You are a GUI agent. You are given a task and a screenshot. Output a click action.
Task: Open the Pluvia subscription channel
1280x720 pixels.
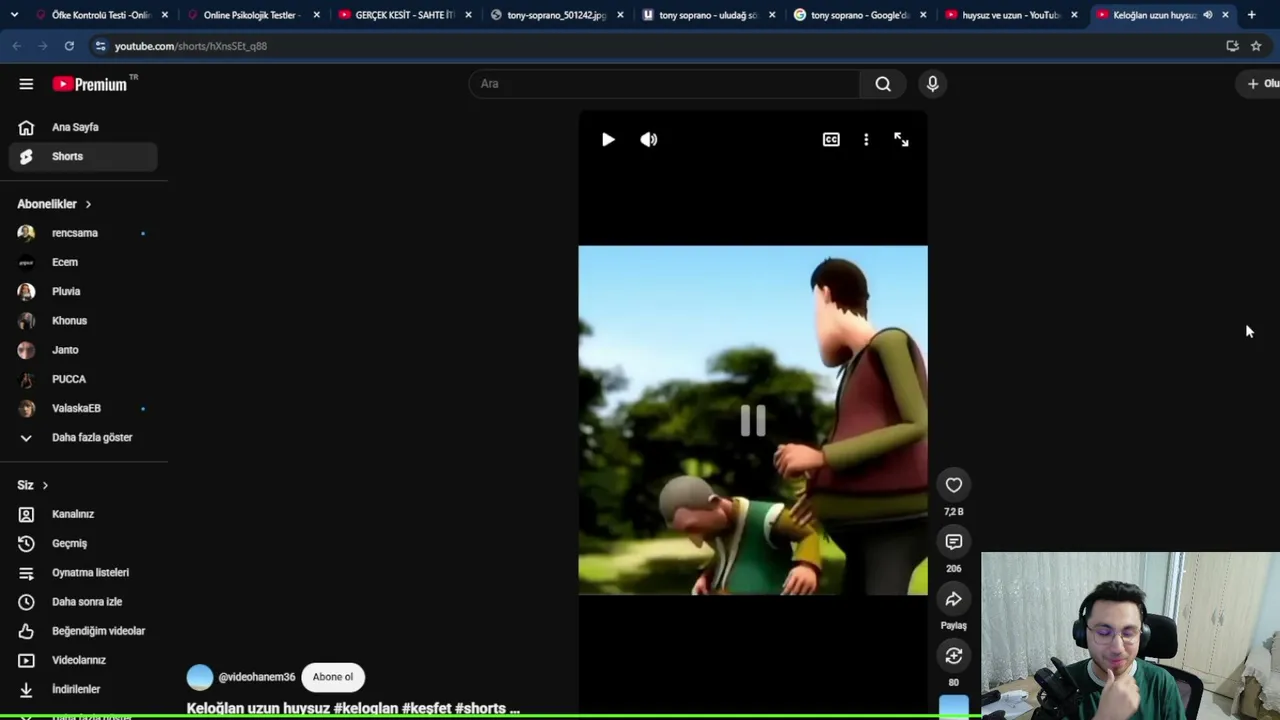84,291
